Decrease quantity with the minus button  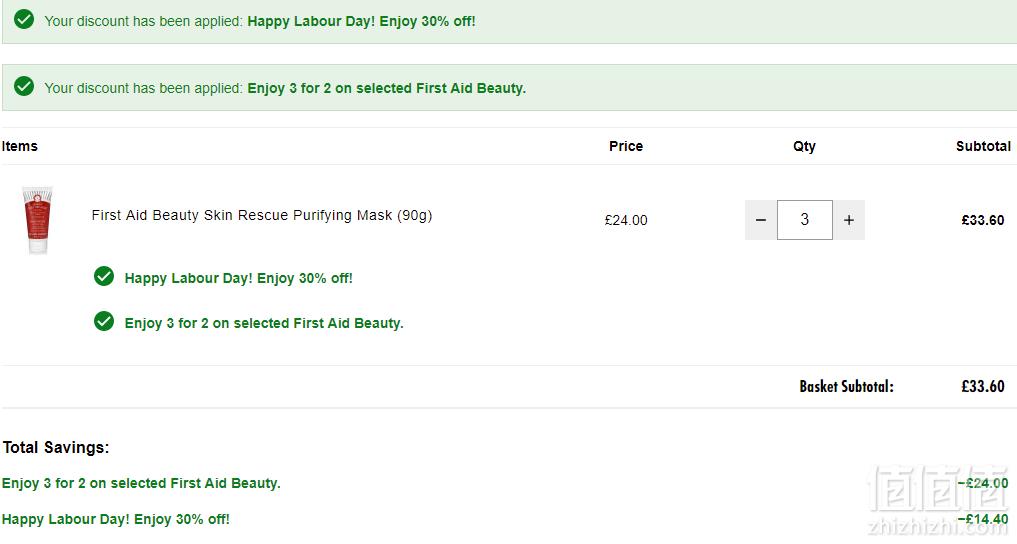(761, 220)
